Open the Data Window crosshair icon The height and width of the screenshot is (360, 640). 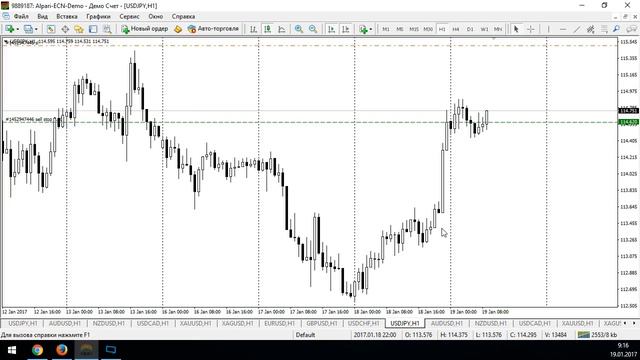(x=65, y=29)
